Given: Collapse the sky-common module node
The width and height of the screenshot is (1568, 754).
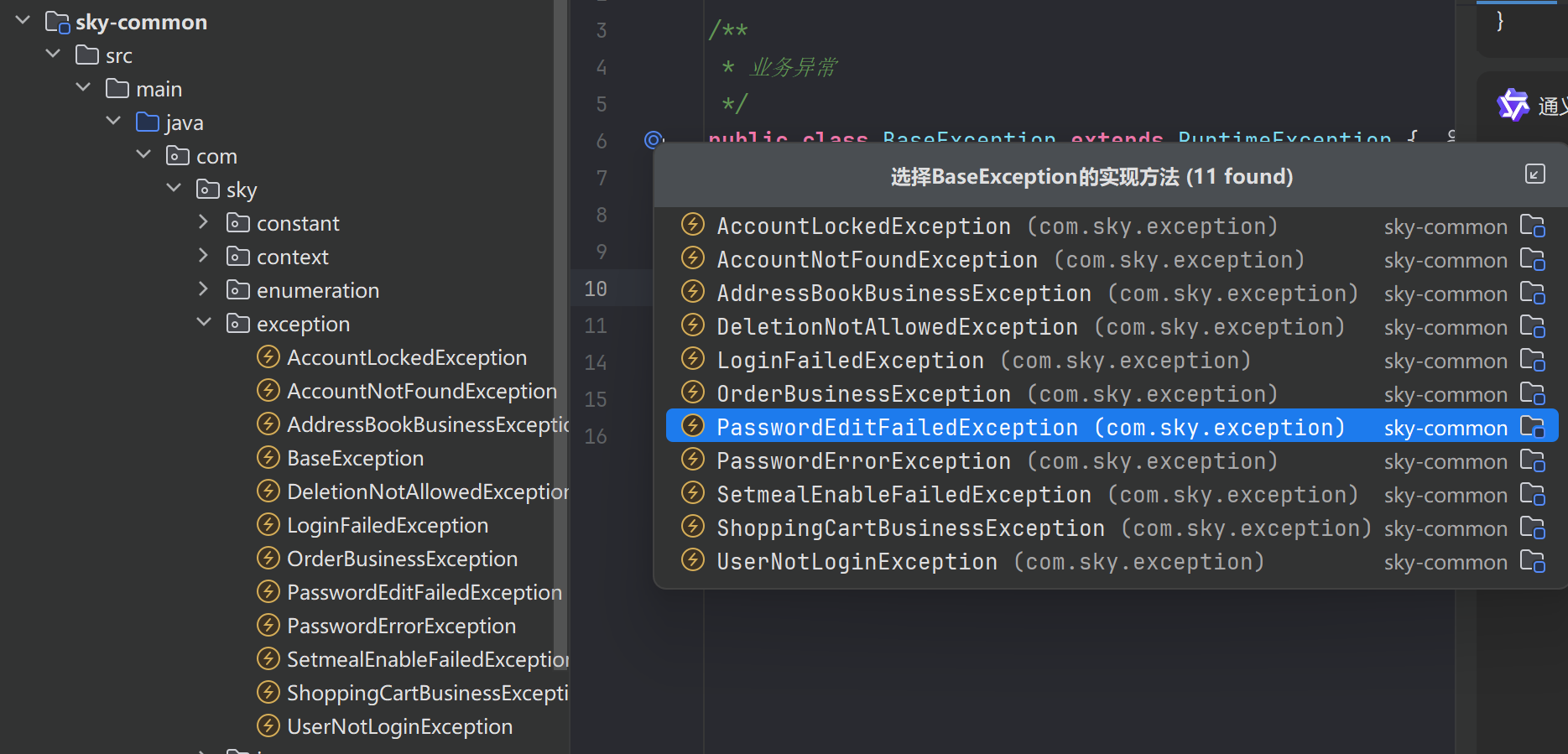Looking at the screenshot, I should click(23, 21).
